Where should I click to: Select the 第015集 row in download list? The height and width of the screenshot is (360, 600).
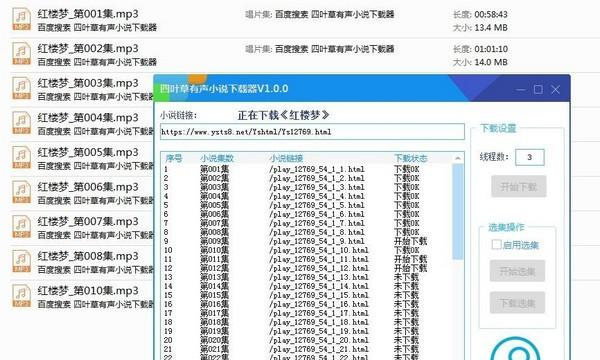click(x=306, y=295)
